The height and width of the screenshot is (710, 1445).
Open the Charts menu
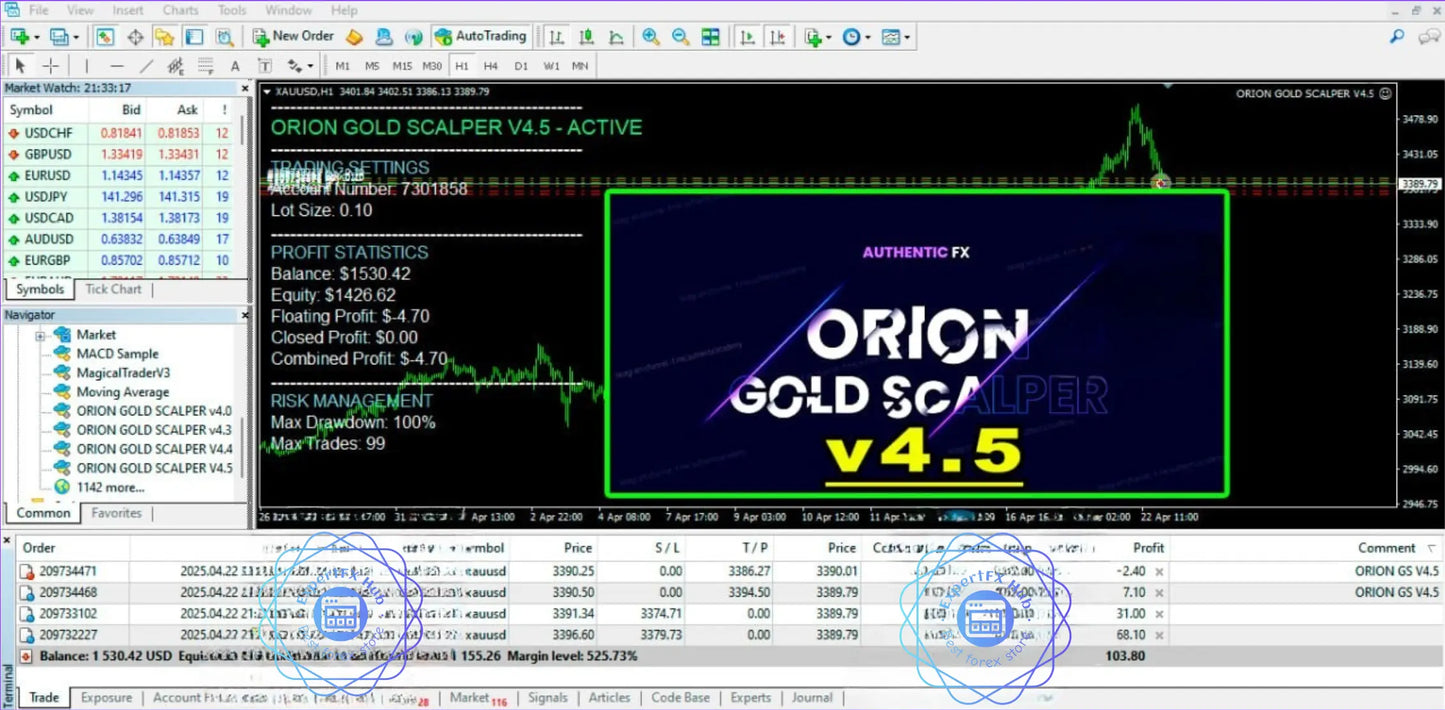181,10
